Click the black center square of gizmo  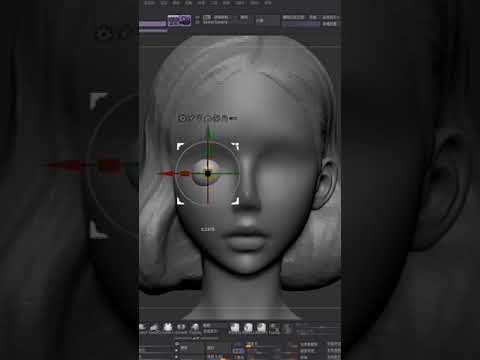pyautogui.click(x=208, y=173)
